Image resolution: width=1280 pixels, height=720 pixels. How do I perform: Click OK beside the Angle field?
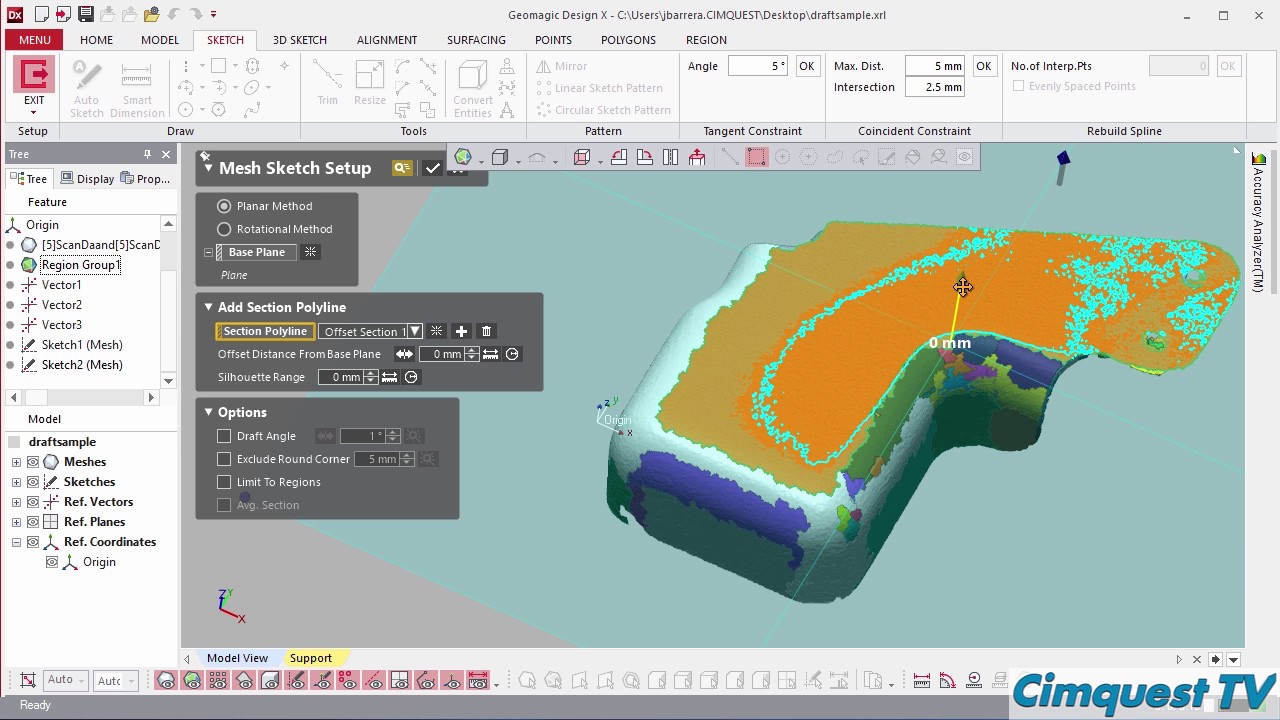pyautogui.click(x=806, y=66)
